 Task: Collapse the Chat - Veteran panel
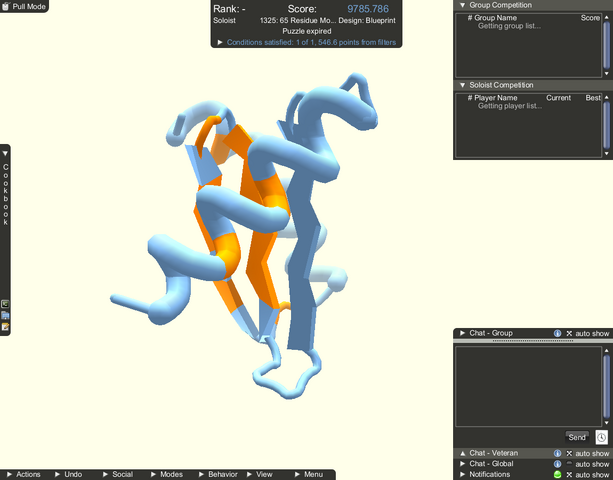[x=463, y=453]
